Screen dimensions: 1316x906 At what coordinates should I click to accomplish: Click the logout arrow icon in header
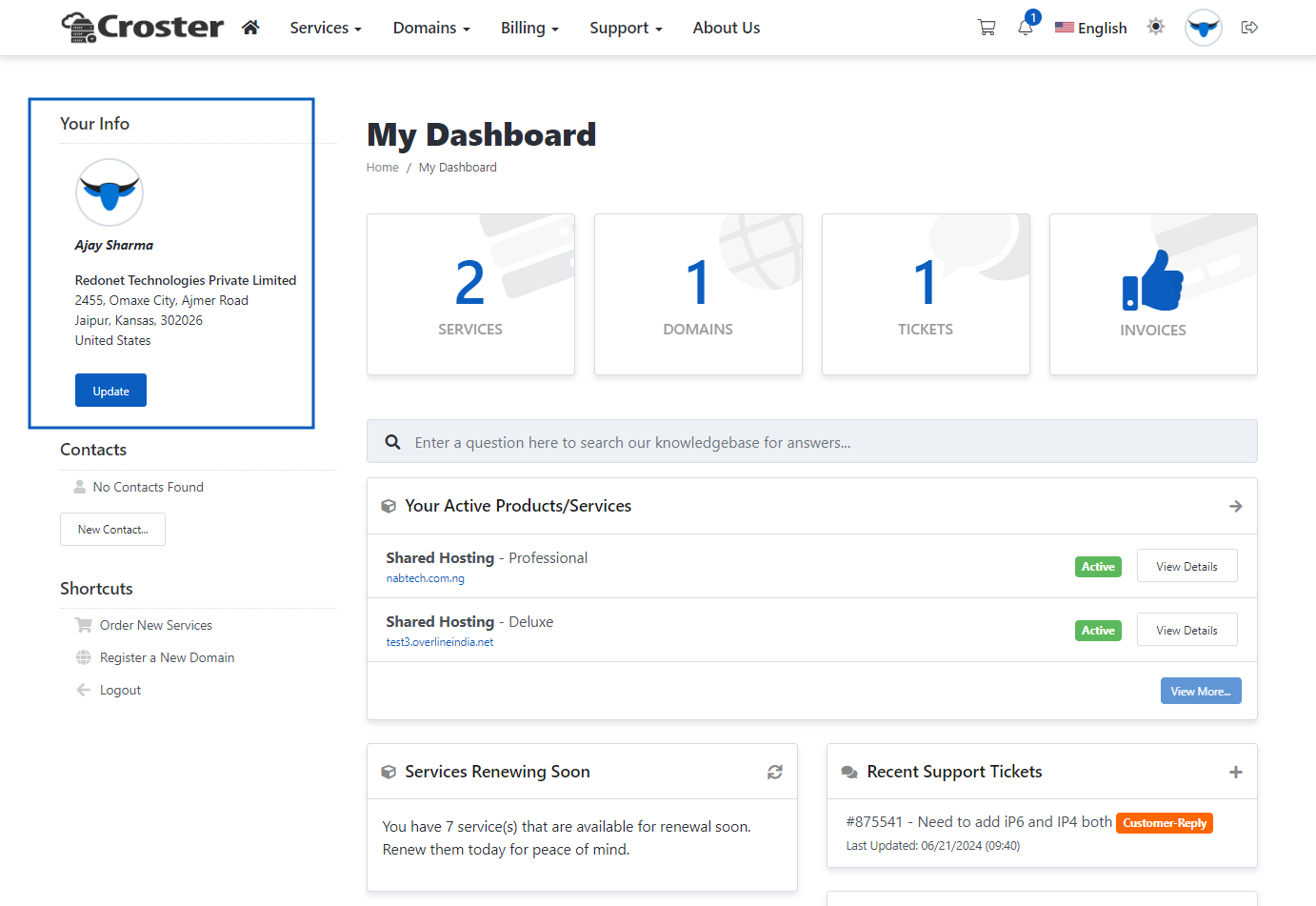tap(1250, 28)
